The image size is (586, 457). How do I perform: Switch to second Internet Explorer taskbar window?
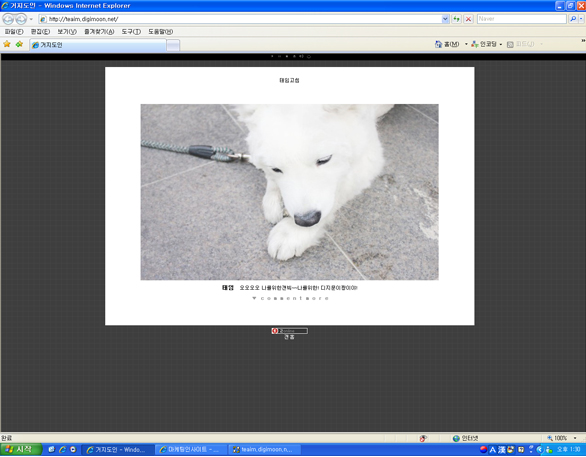[x=191, y=450]
